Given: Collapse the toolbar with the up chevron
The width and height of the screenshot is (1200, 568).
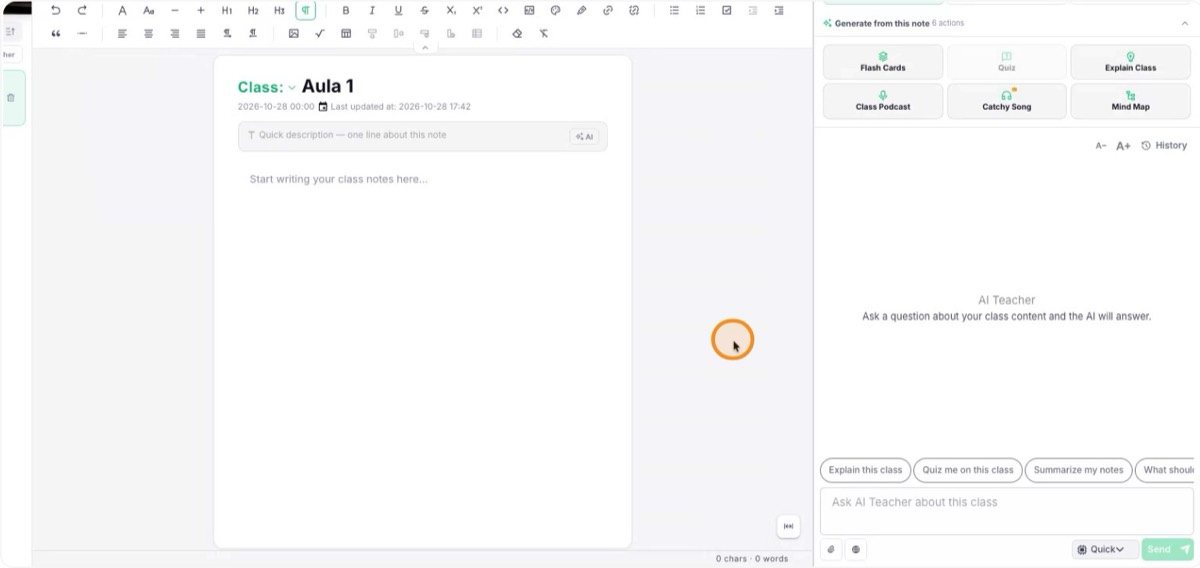Looking at the screenshot, I should coord(424,47).
